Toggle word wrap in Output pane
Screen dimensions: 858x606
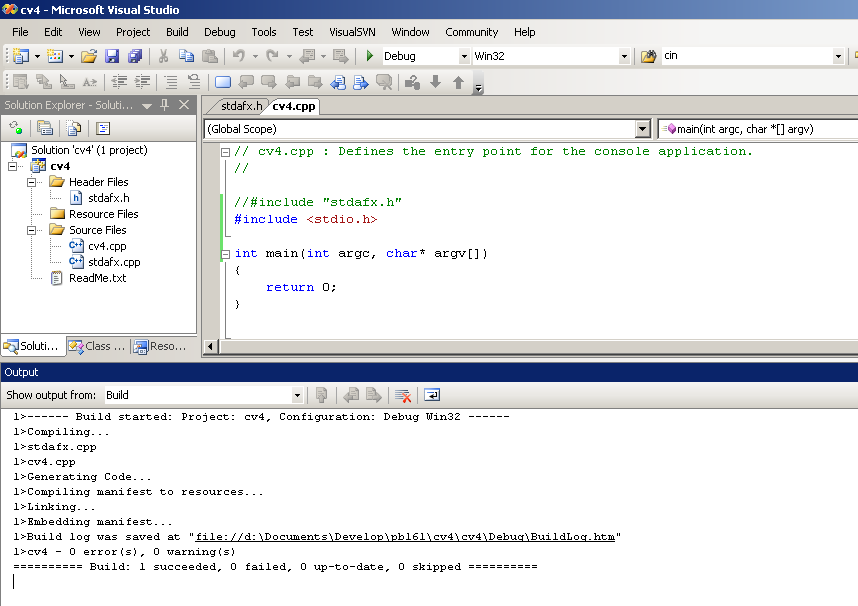click(432, 395)
